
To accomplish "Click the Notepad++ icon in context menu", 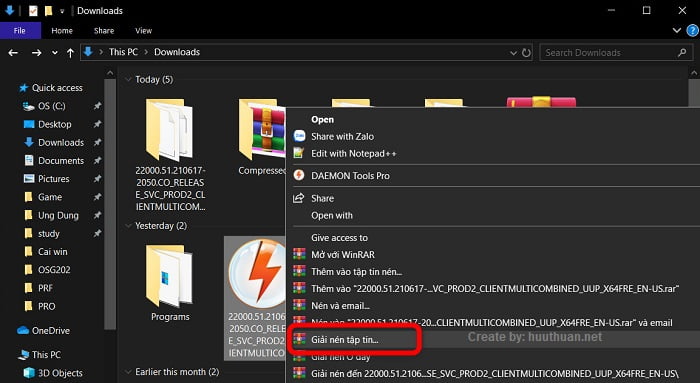I will tap(299, 154).
